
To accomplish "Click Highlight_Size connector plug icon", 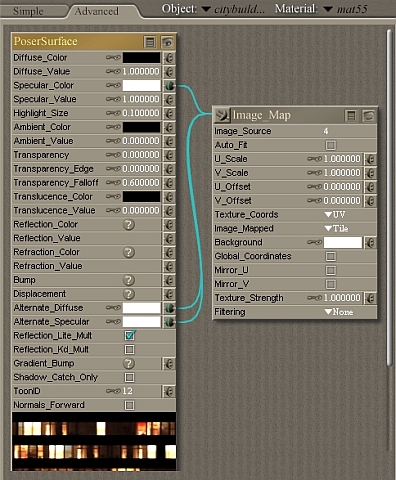I will 169,113.
